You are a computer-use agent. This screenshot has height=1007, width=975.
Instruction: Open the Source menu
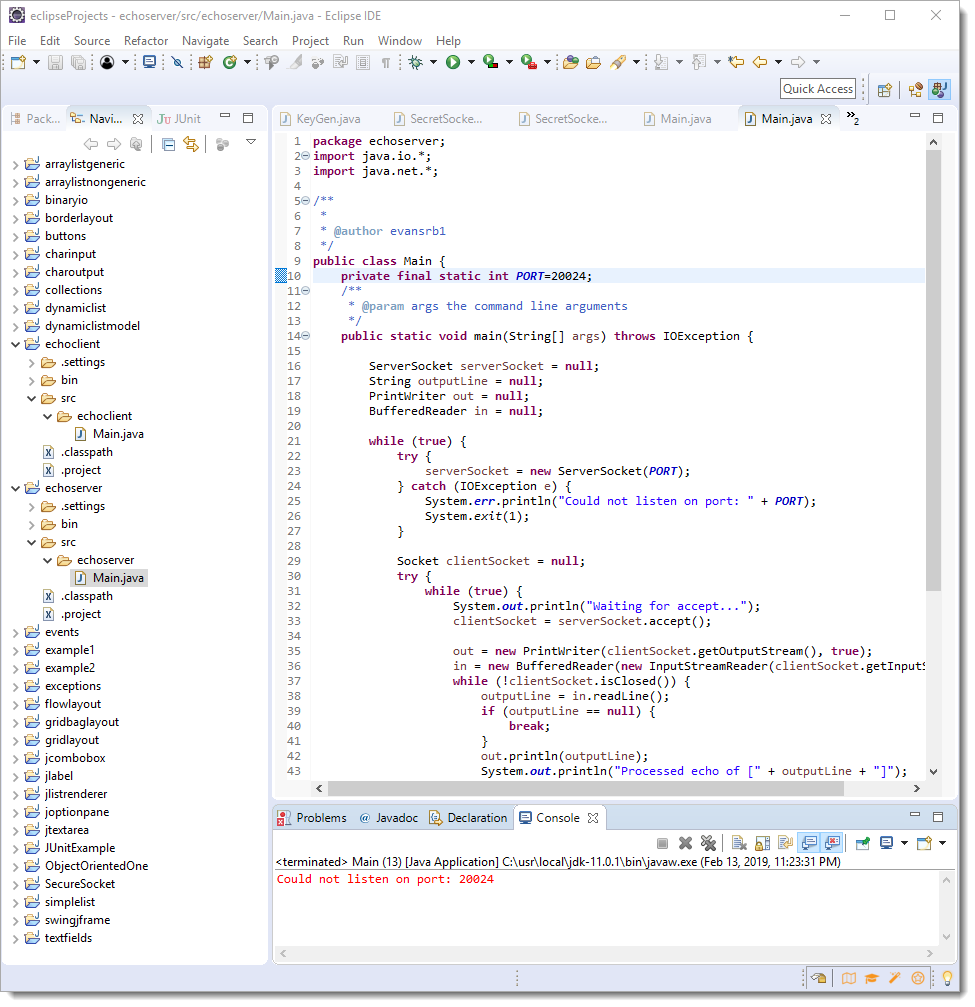[92, 41]
